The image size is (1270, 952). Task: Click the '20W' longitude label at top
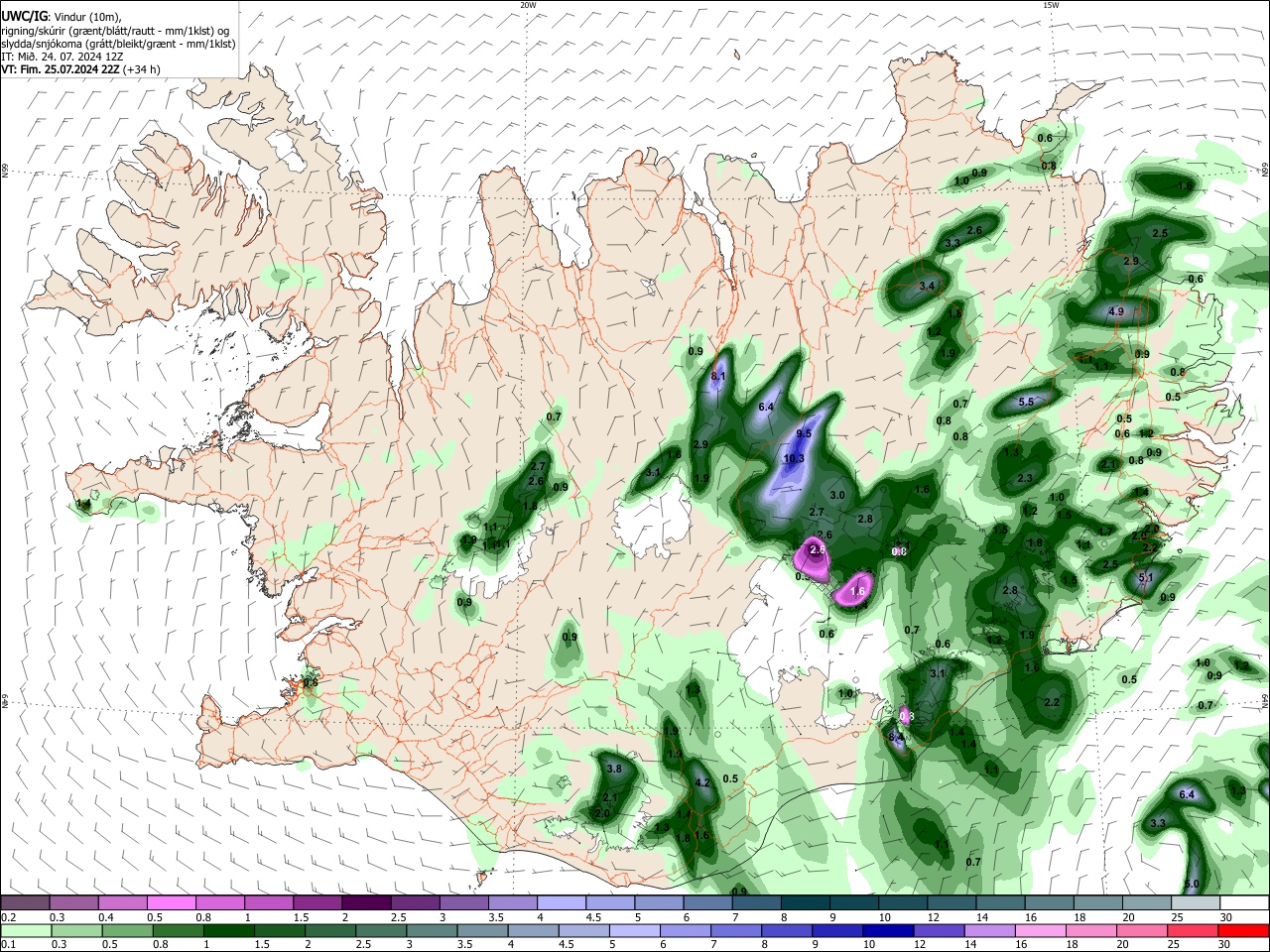[x=528, y=5]
